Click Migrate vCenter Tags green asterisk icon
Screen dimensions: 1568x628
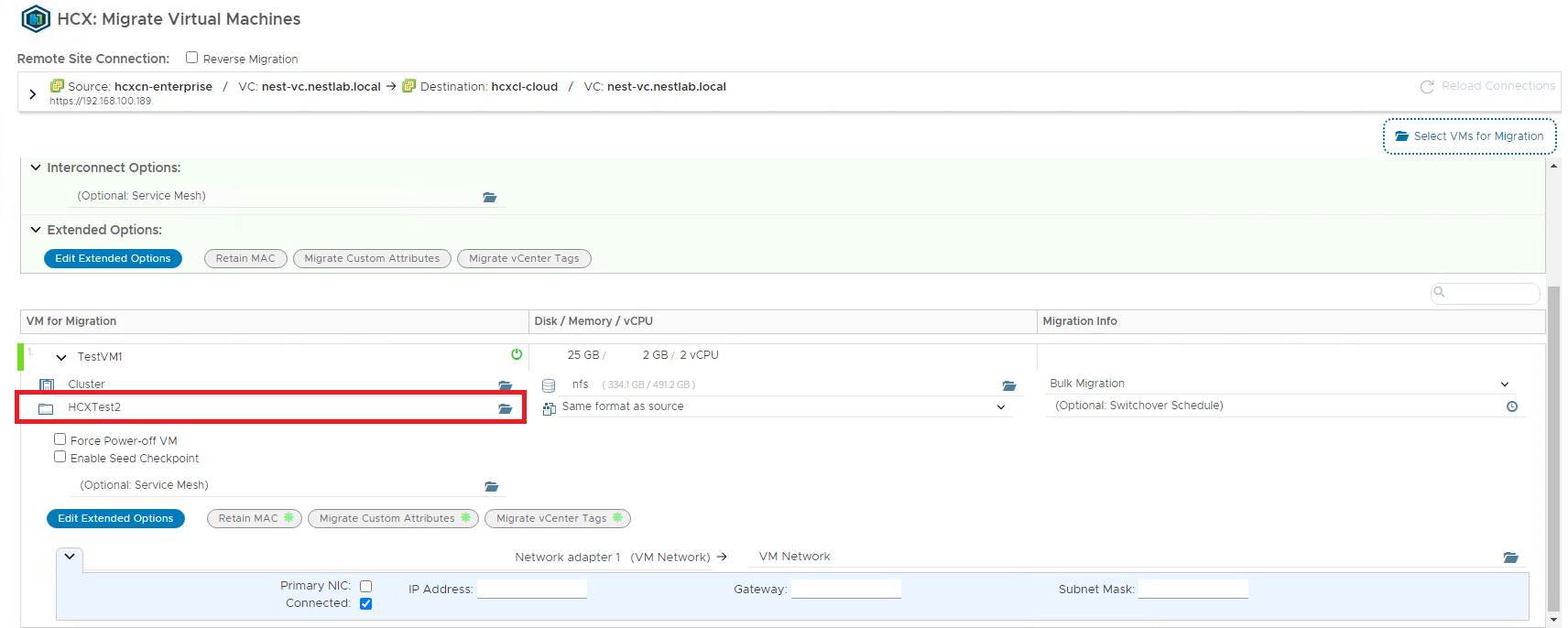tap(617, 517)
